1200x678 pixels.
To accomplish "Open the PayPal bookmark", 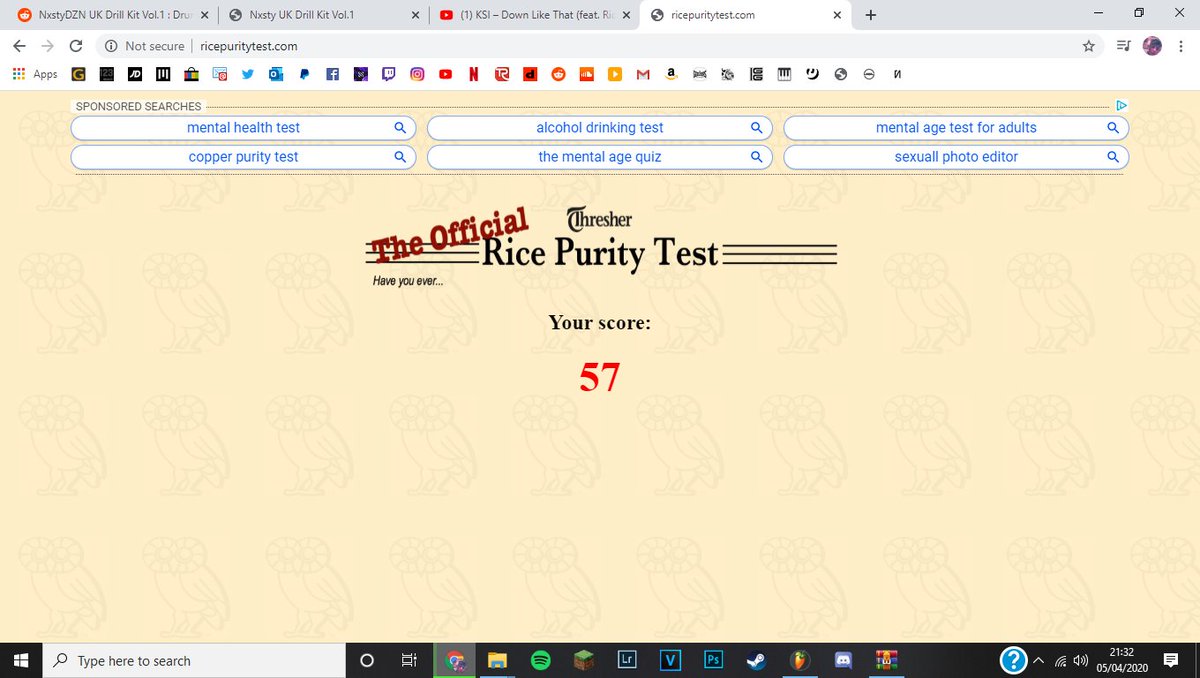I will tap(304, 74).
